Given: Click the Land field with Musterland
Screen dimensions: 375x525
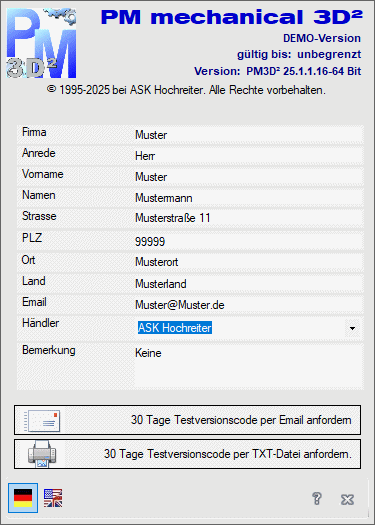Looking at the screenshot, I should [248, 284].
